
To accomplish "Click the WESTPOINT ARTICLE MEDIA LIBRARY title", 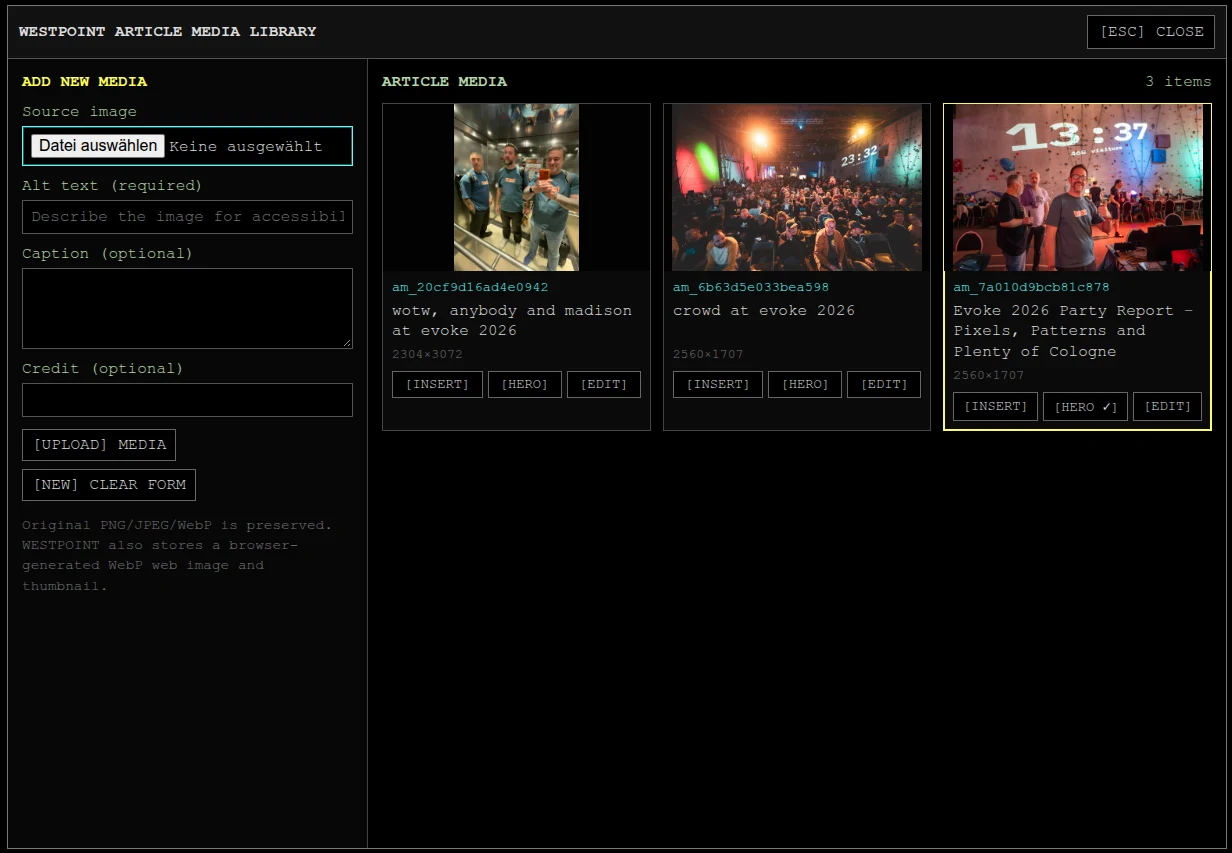I will click(168, 32).
